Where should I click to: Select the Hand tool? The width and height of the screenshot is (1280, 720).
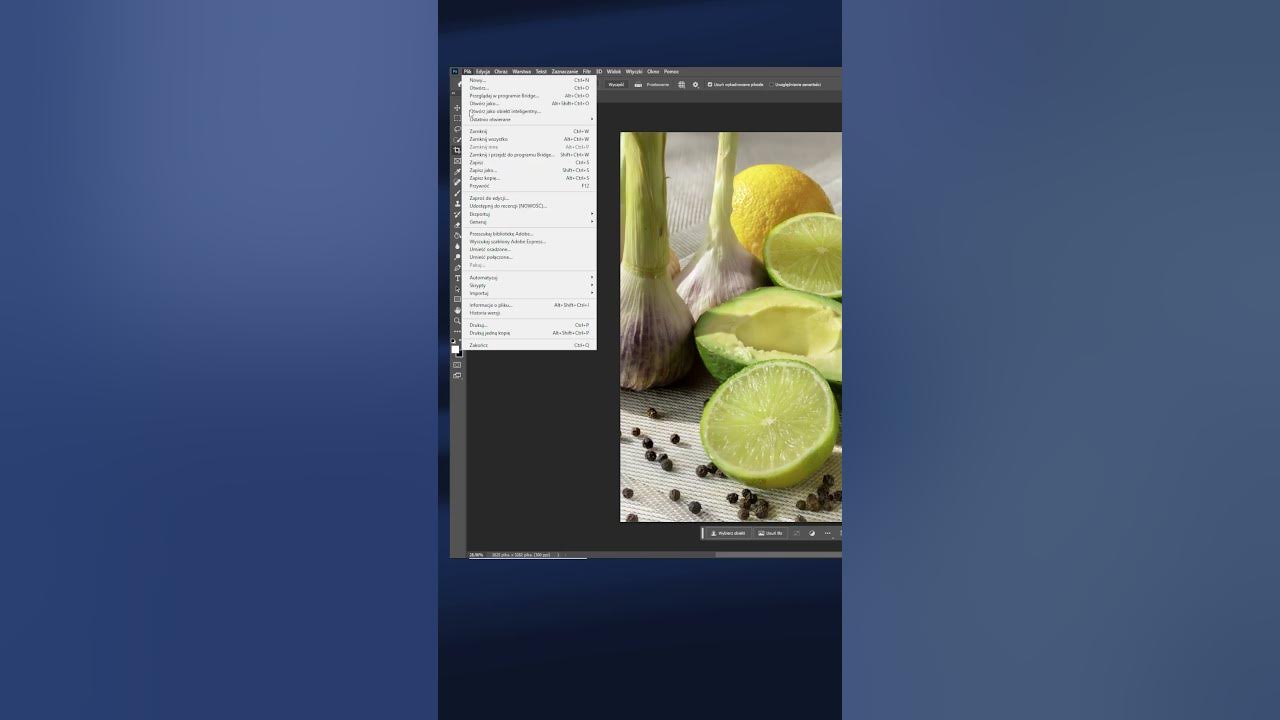[x=457, y=310]
